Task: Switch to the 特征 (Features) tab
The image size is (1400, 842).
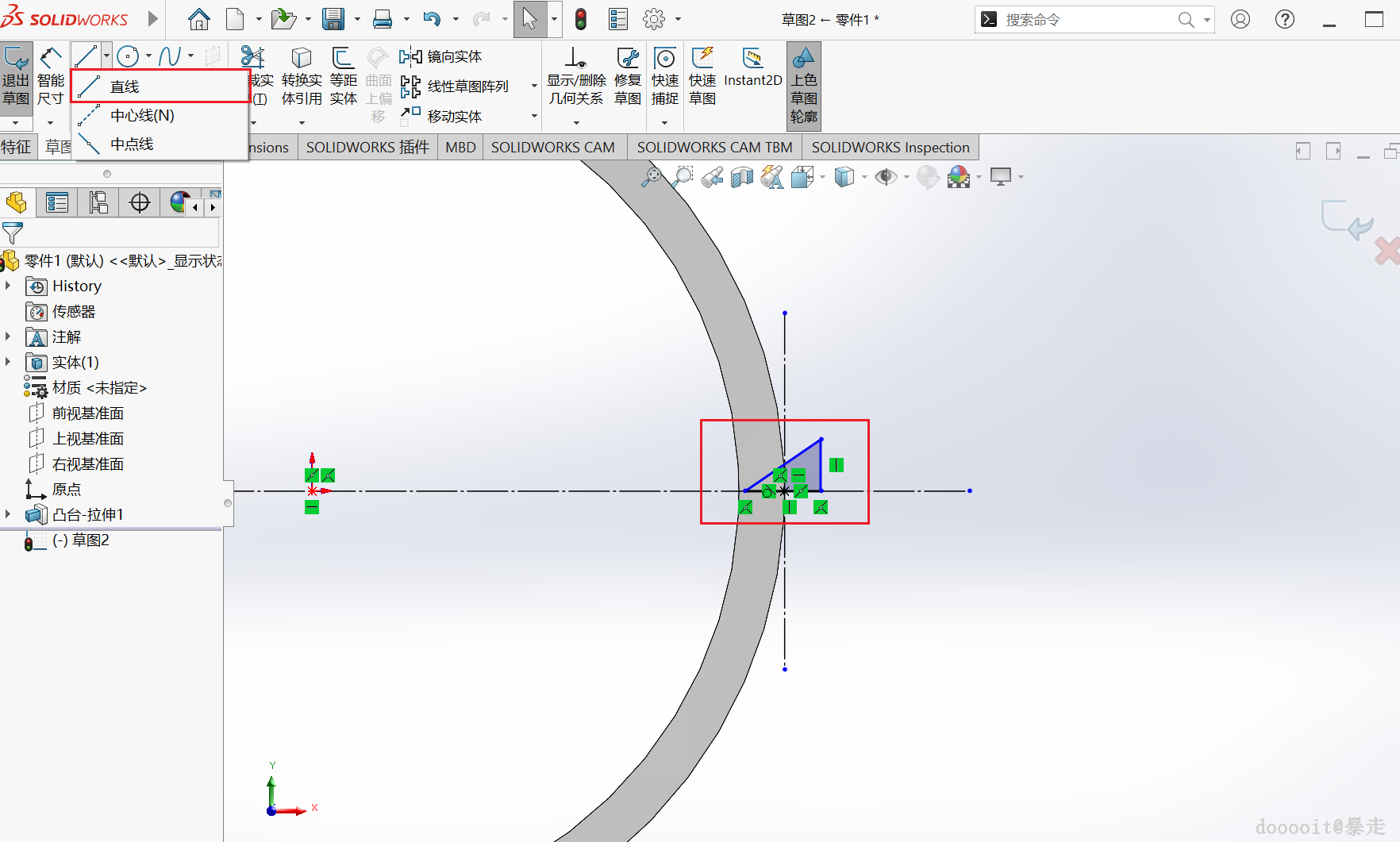Action: point(17,148)
